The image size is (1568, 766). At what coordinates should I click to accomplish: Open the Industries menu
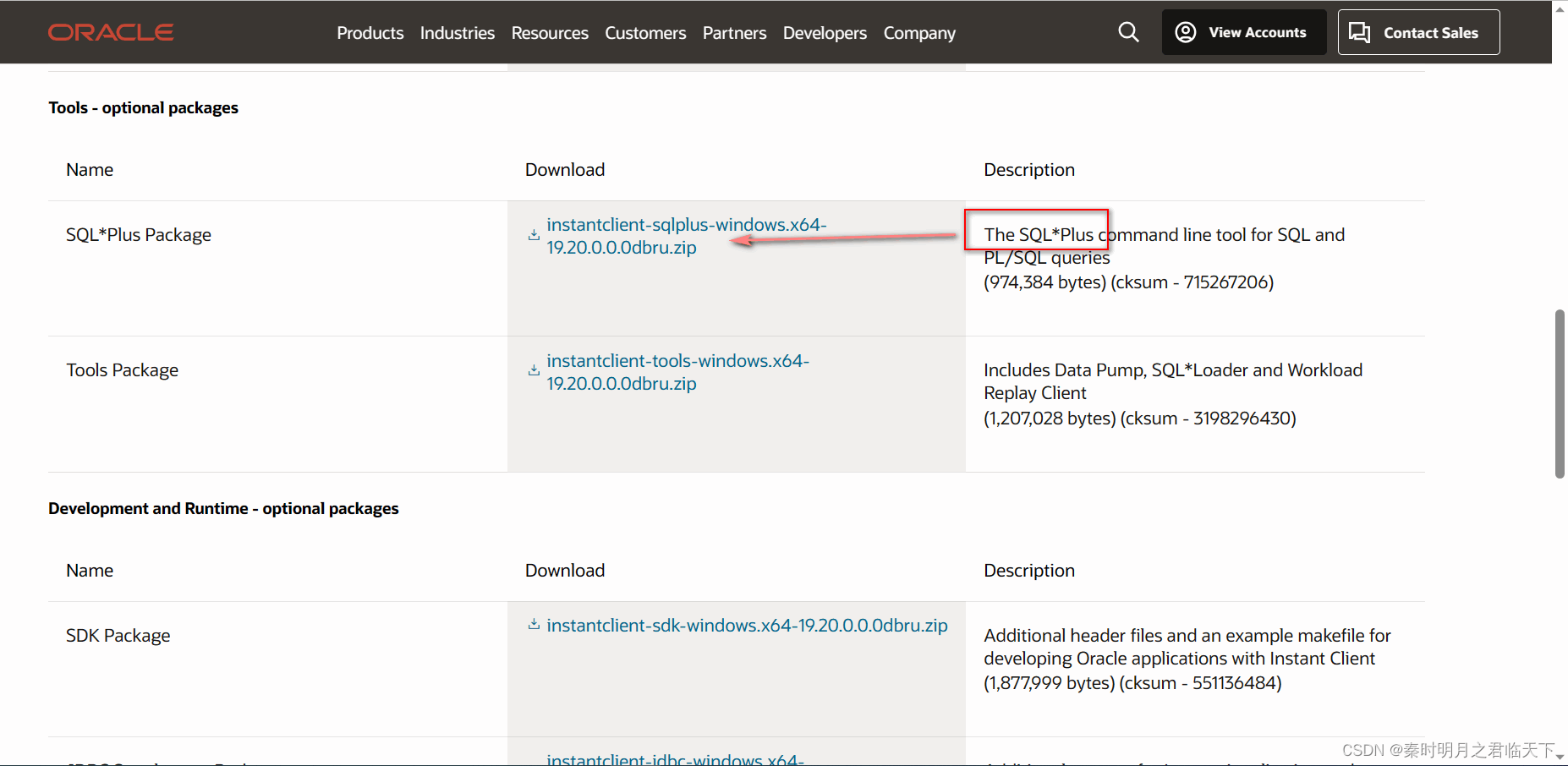coord(458,33)
